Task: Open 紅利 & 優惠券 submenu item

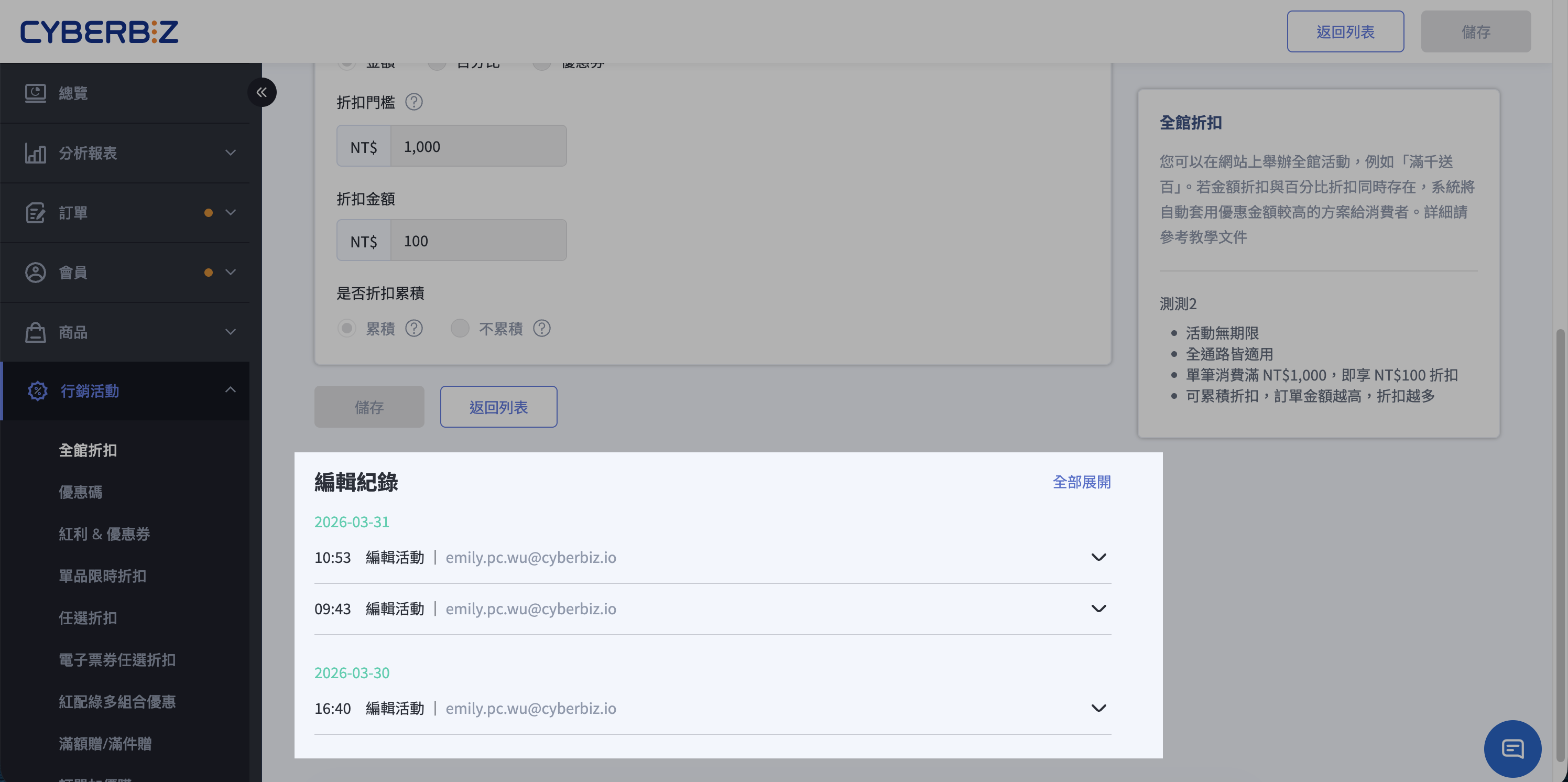Action: pos(104,534)
